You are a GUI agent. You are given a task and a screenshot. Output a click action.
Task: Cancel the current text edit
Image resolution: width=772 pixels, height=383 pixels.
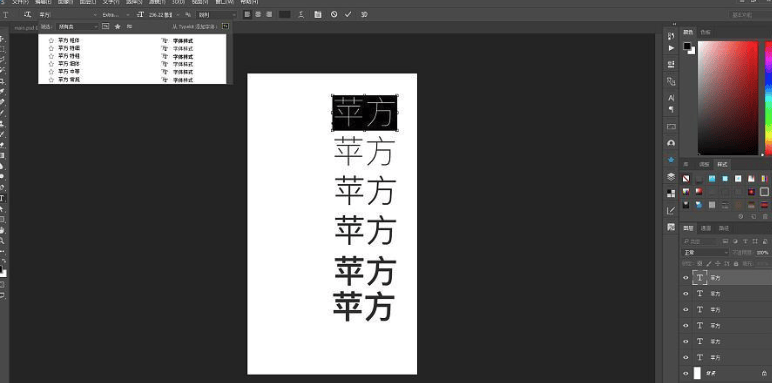point(334,15)
